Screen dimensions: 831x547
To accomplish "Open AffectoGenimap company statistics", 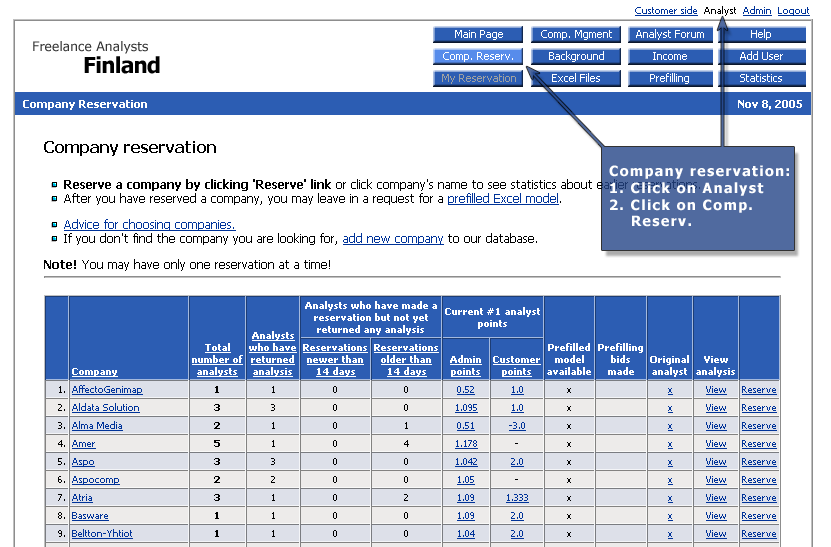I will [x=107, y=390].
